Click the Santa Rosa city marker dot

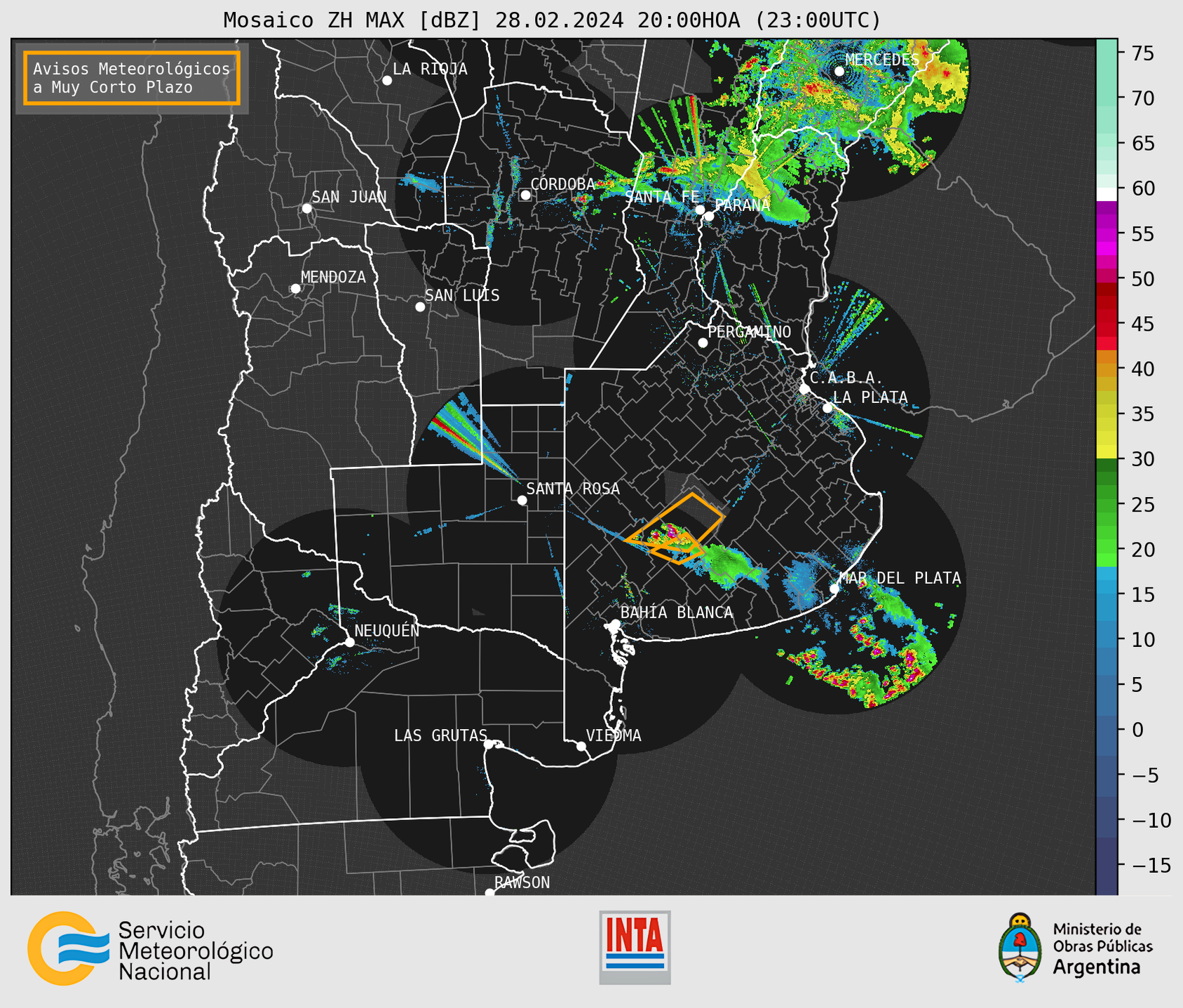click(x=522, y=500)
